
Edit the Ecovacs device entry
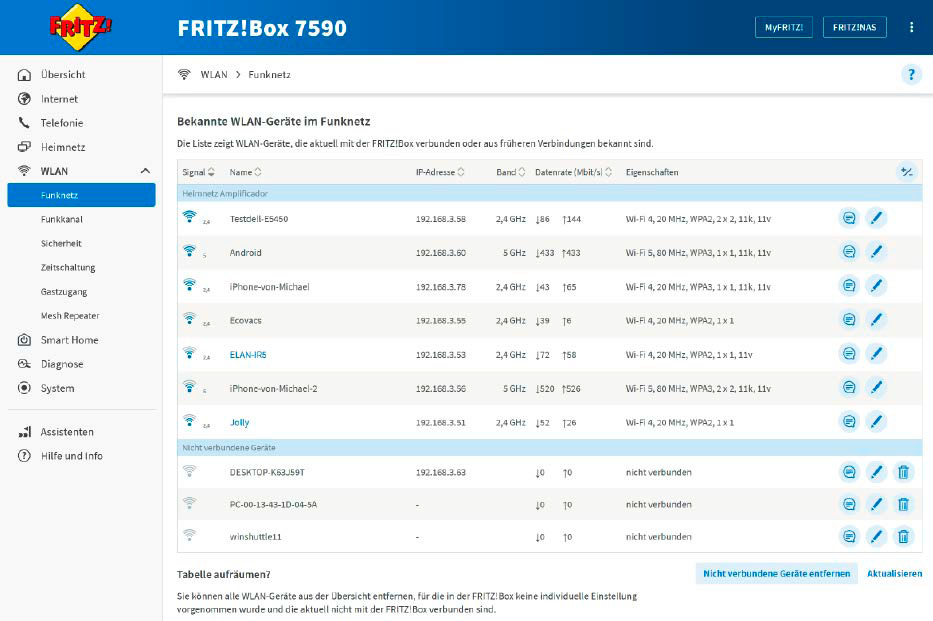coord(876,320)
